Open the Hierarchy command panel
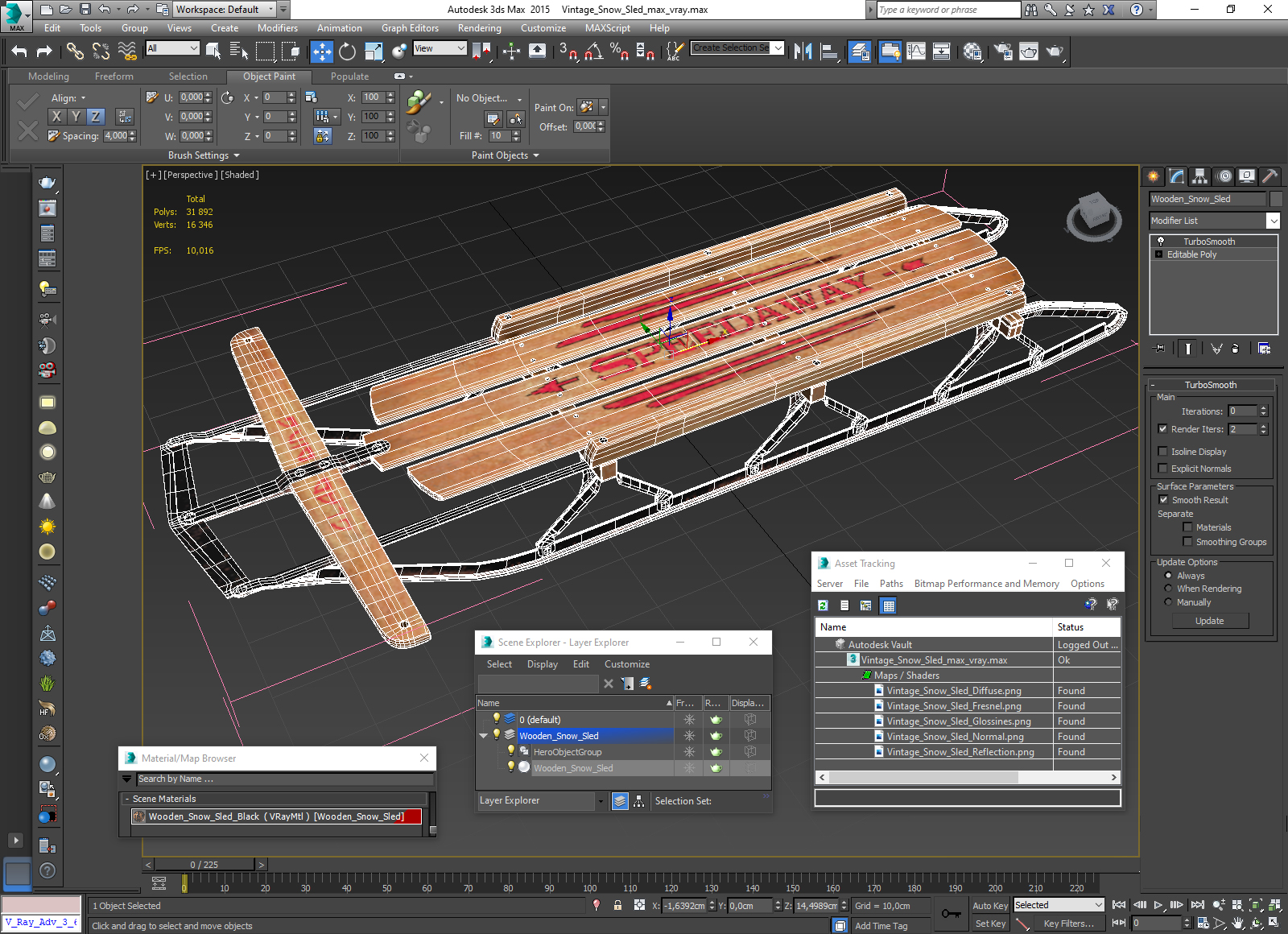Screen dimensions: 1288x934 pyautogui.click(x=1200, y=176)
